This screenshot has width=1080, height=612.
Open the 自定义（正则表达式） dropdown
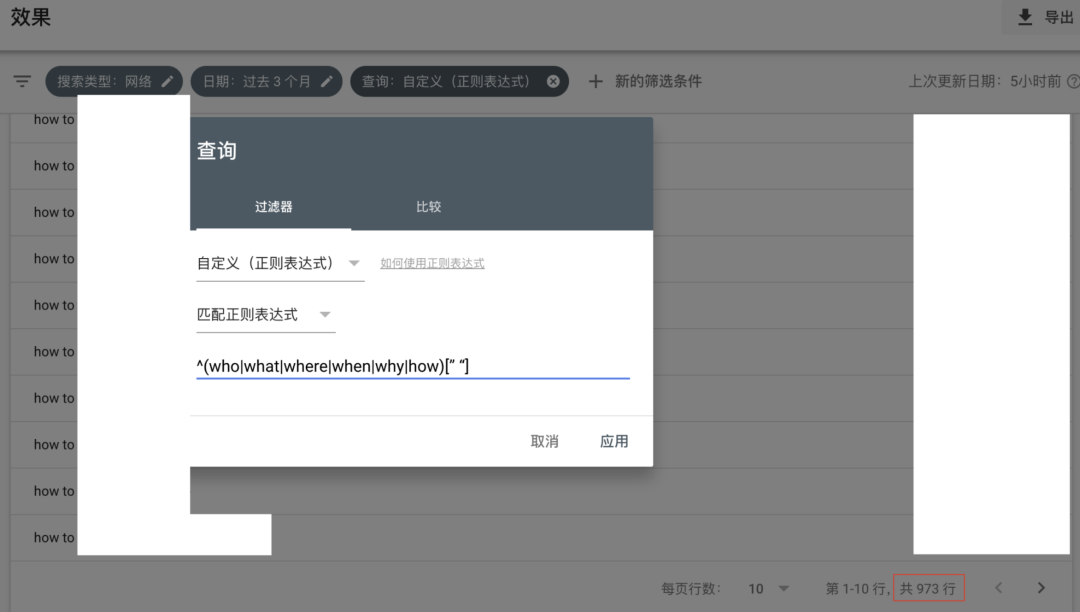279,264
